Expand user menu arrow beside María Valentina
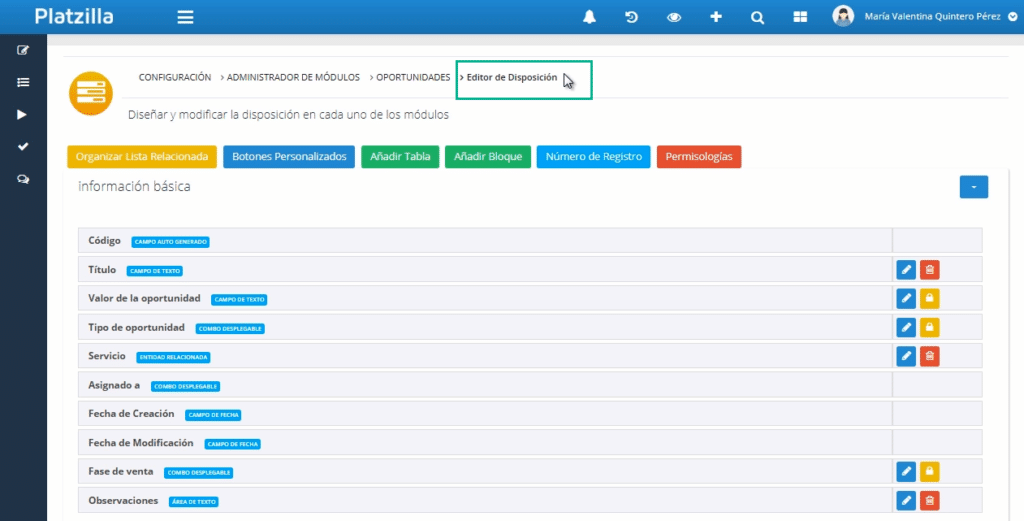Image resolution: width=1024 pixels, height=521 pixels. pos(1012,17)
